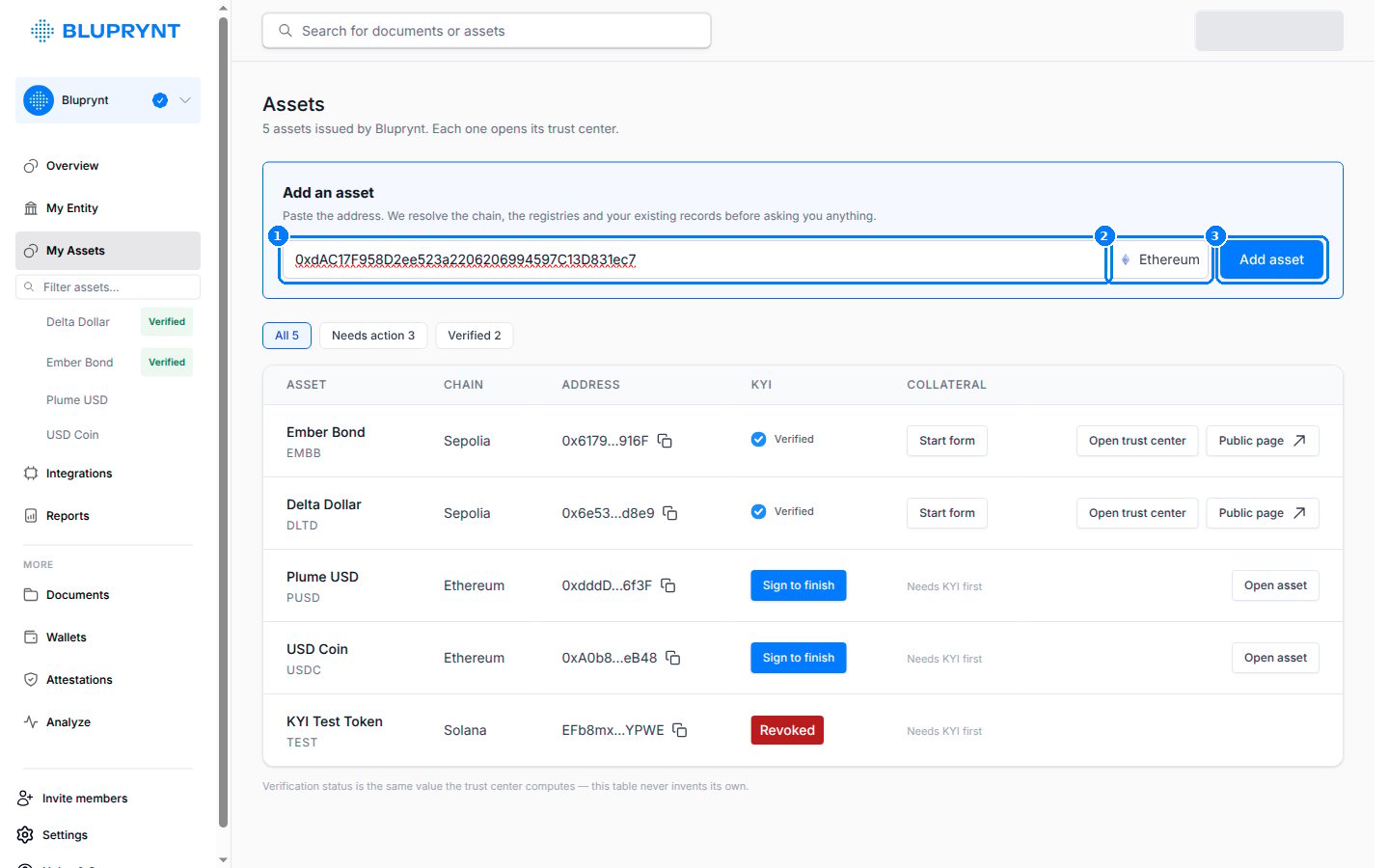The height and width of the screenshot is (868, 1389).
Task: Open Documents in the sidebar
Action: [108, 595]
